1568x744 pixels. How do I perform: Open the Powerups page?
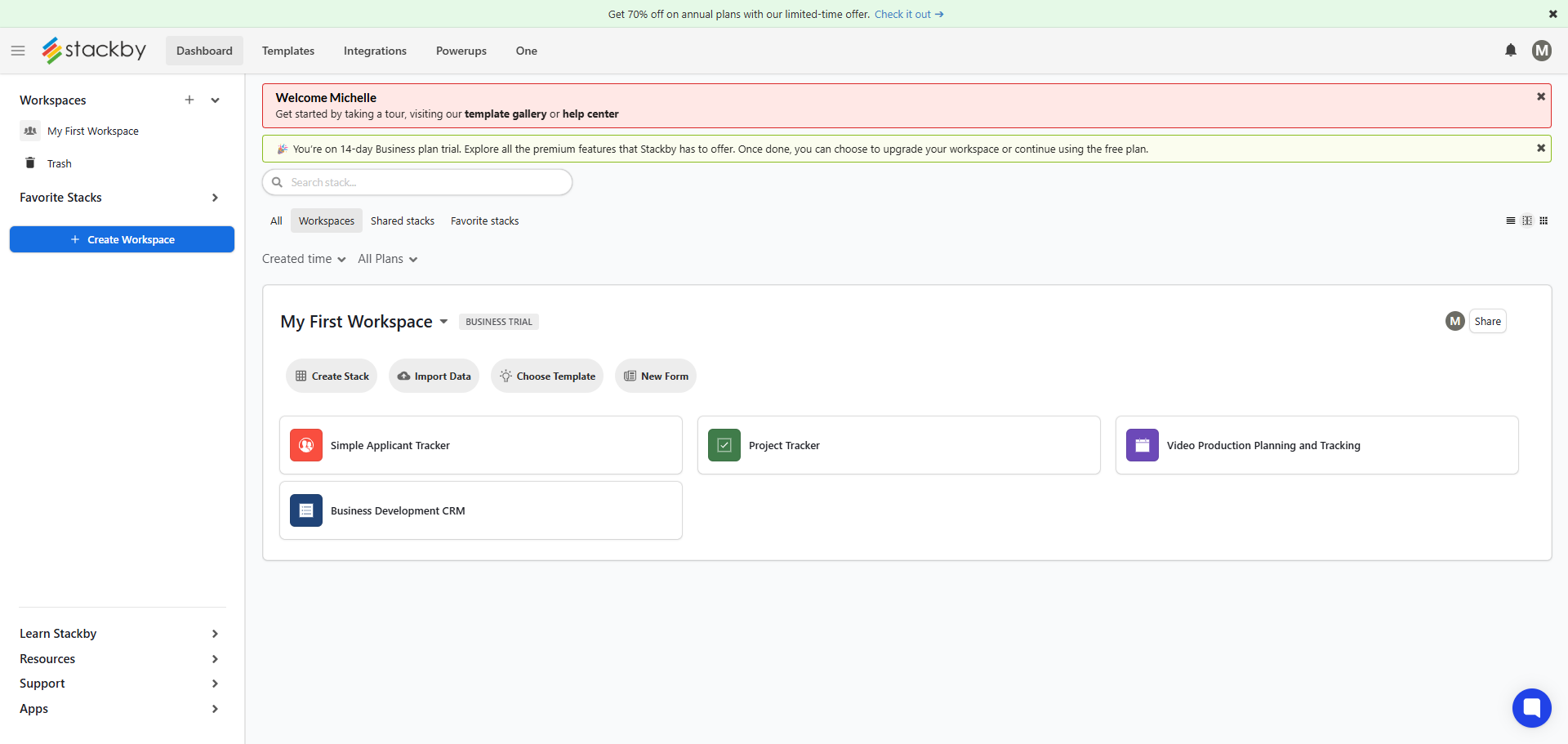(461, 51)
